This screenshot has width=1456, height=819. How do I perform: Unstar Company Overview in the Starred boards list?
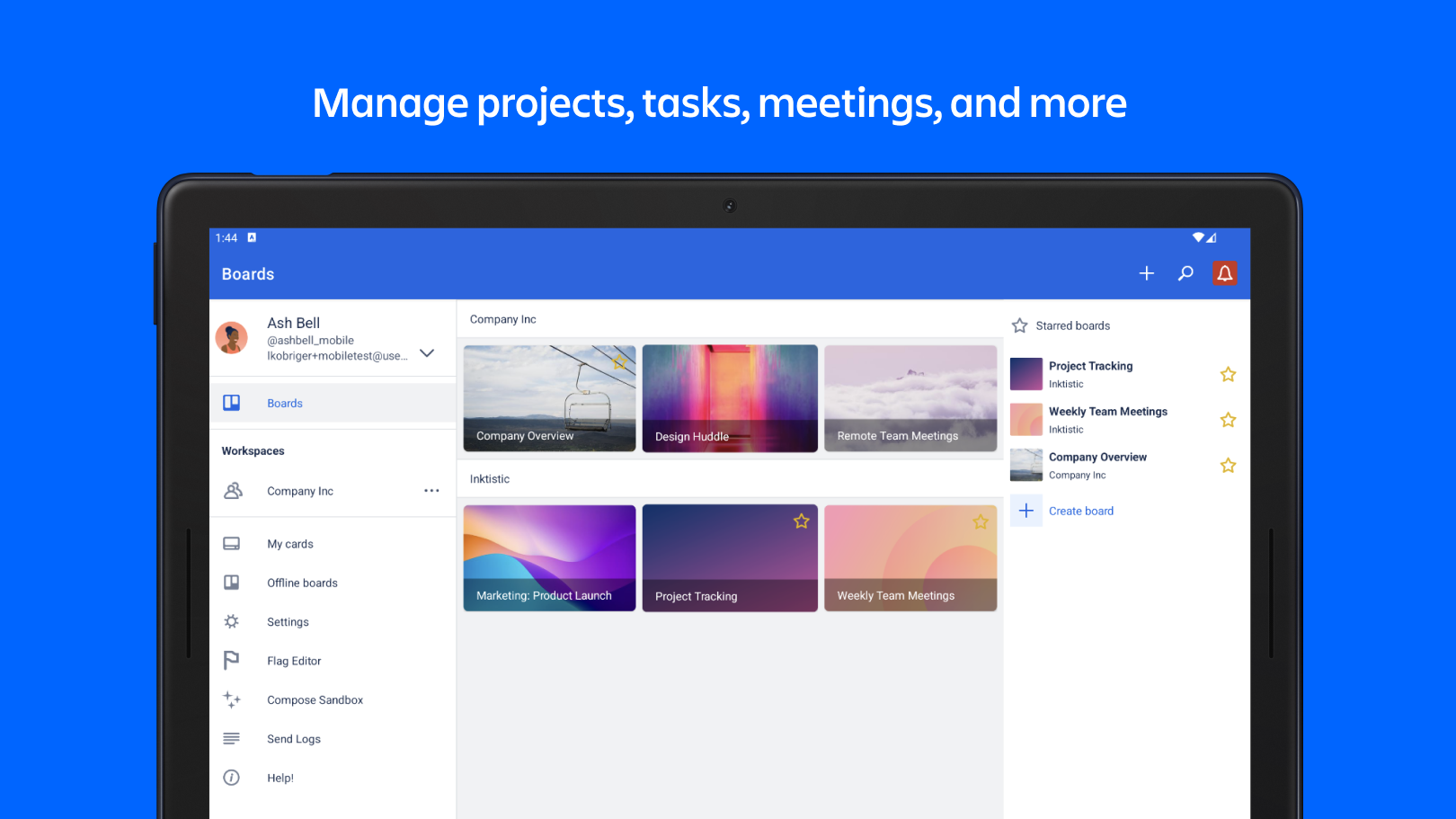tap(1228, 466)
